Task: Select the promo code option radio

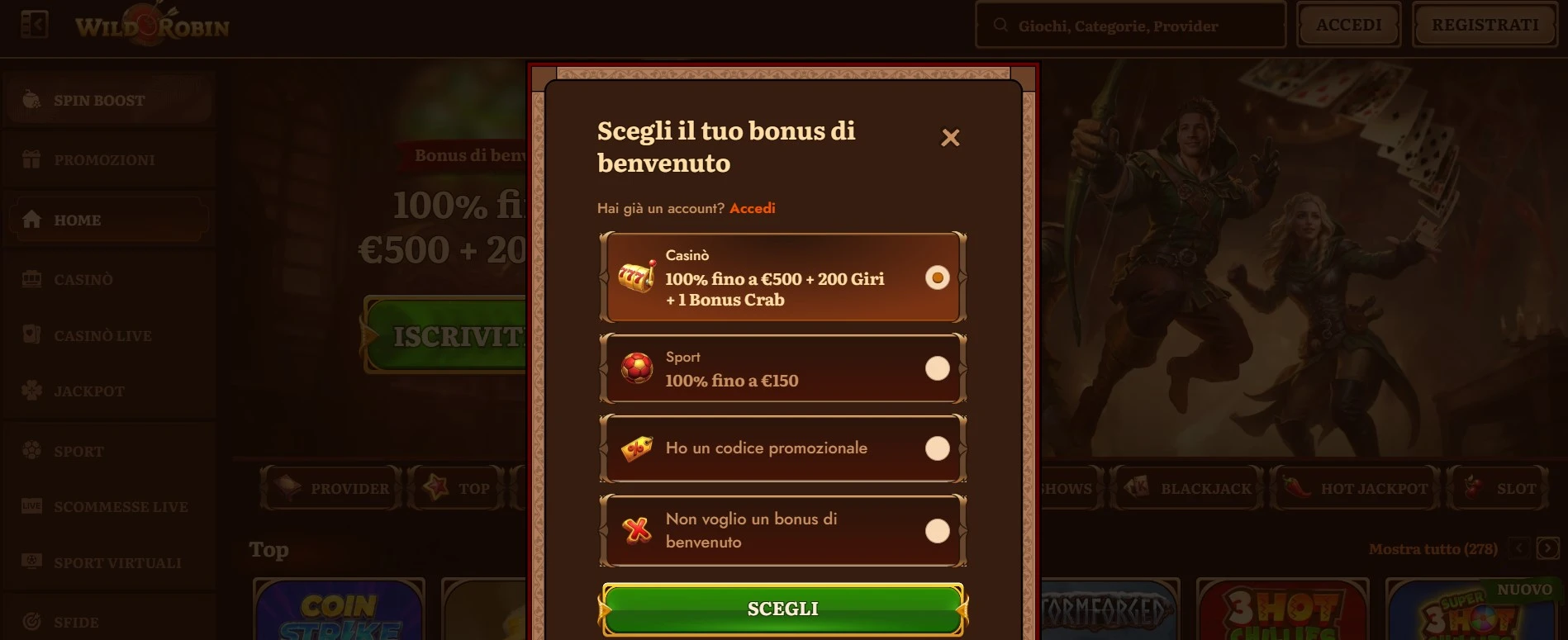Action: coord(937,448)
